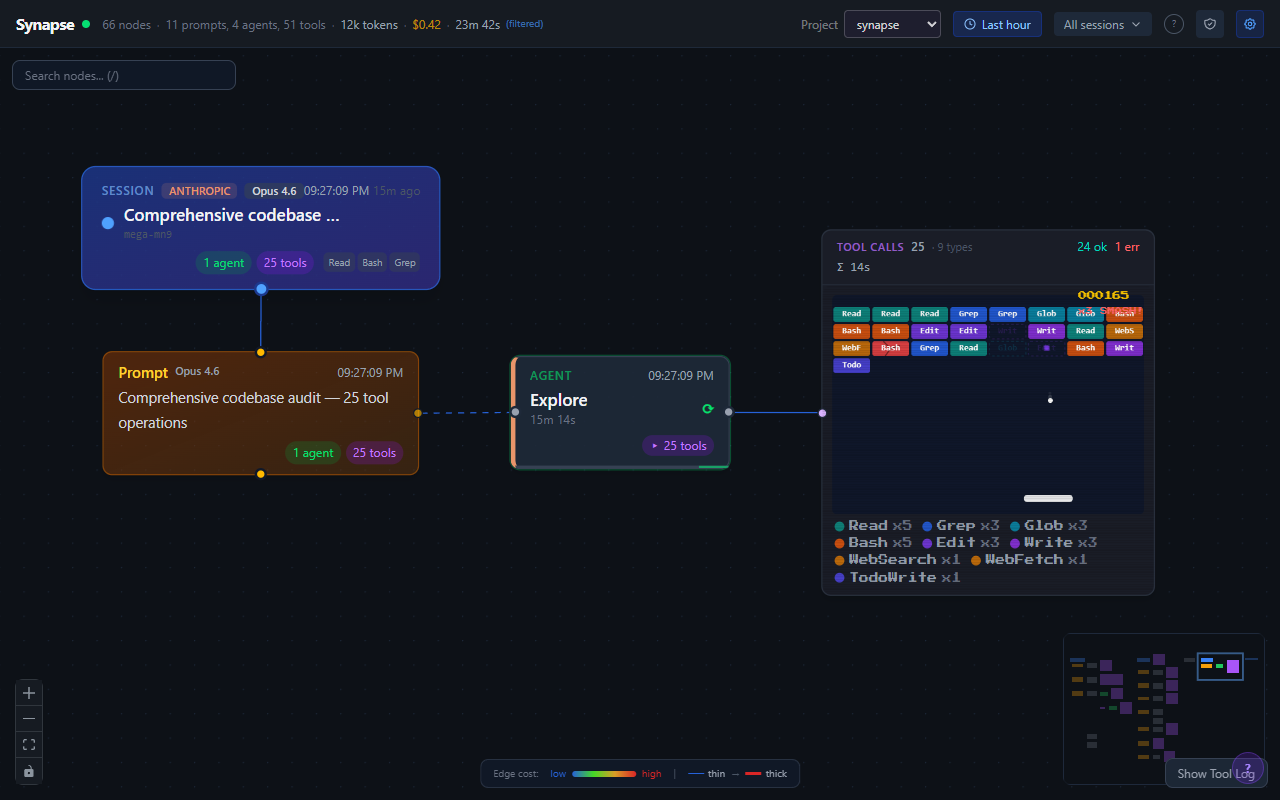Click the search nodes input field
Image resolution: width=1280 pixels, height=800 pixels.
pos(124,74)
